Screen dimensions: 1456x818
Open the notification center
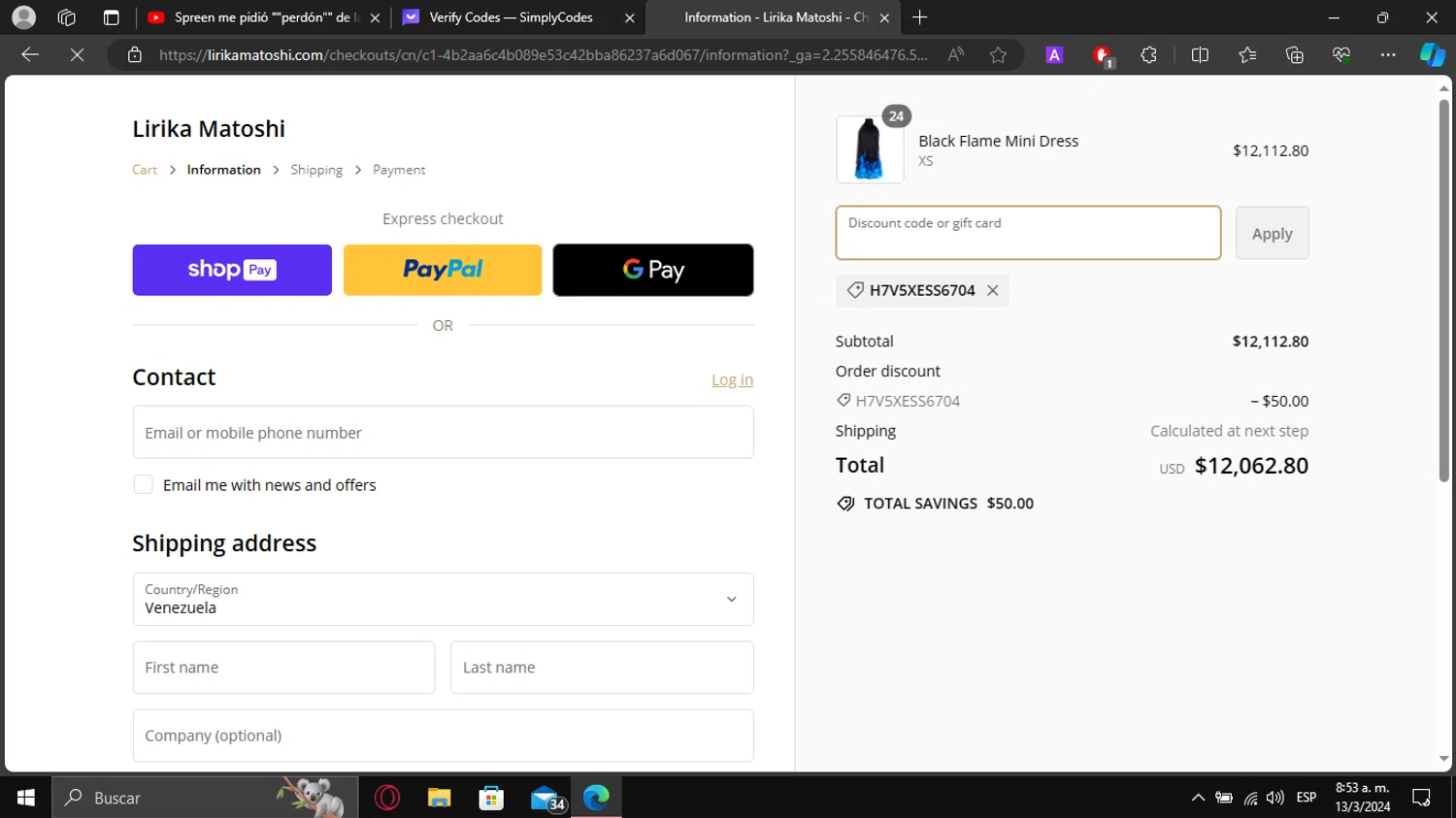1422,798
